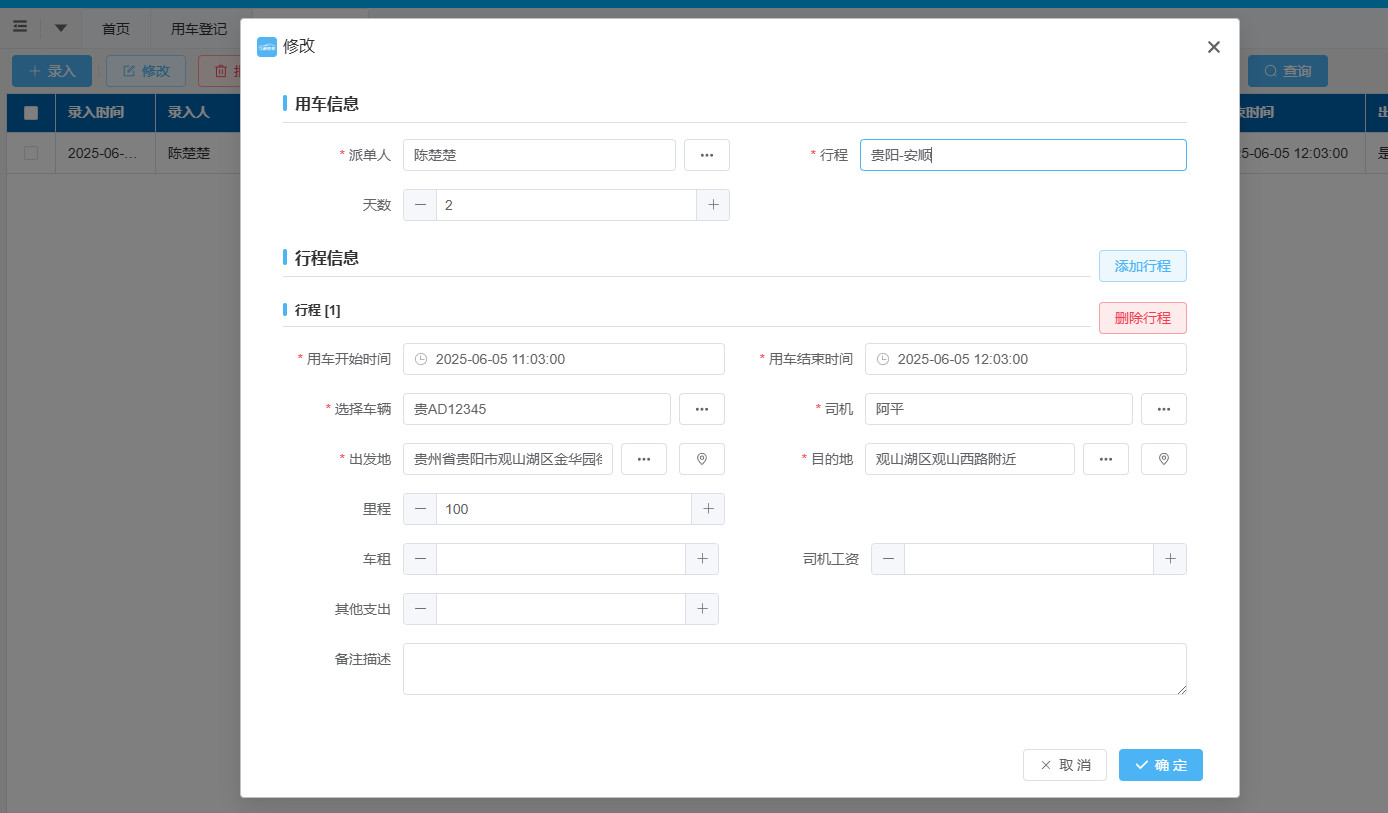The height and width of the screenshot is (813, 1388).
Task: Click into the 备注描述 text area
Action: pos(794,669)
